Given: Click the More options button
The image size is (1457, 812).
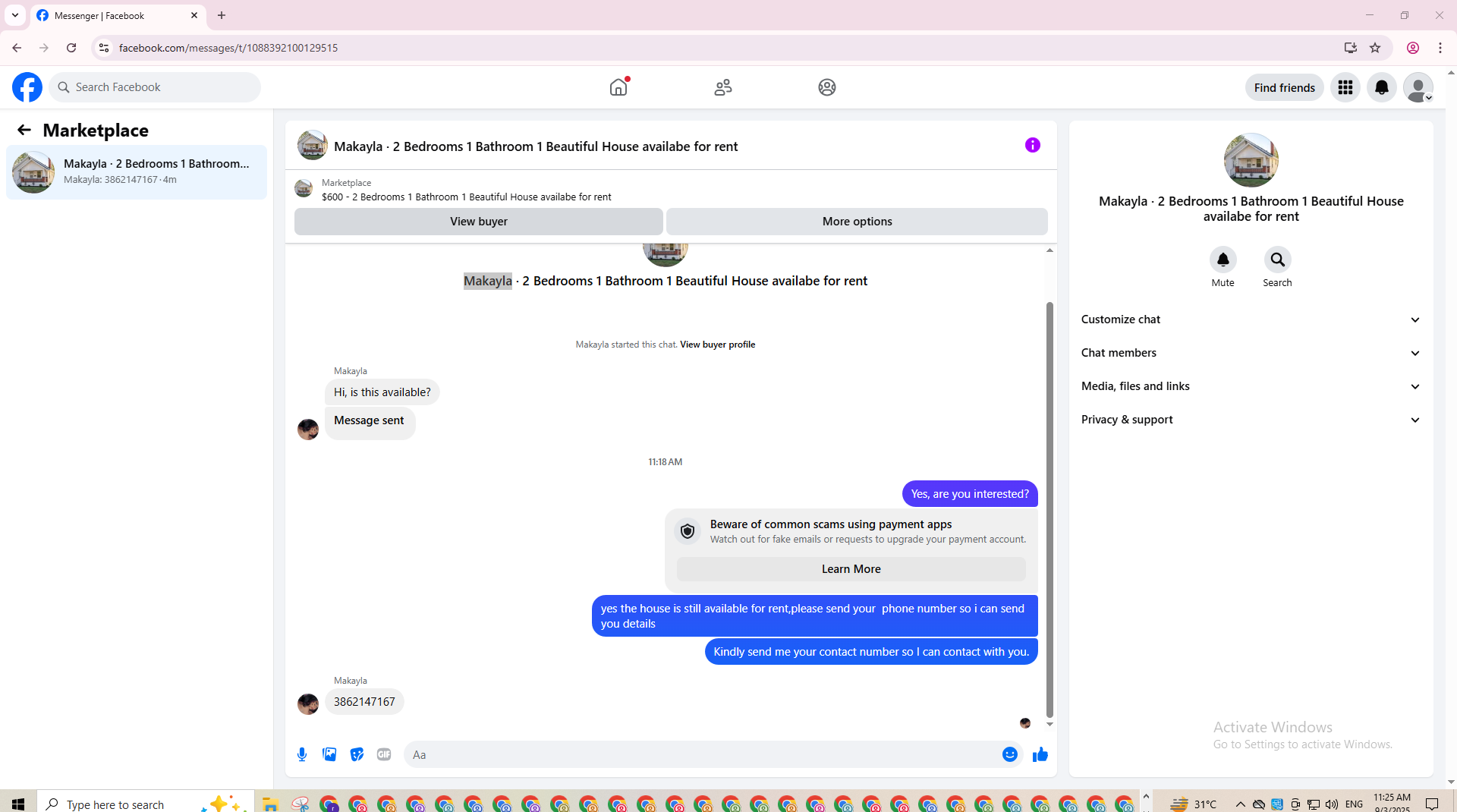Looking at the screenshot, I should point(857,222).
